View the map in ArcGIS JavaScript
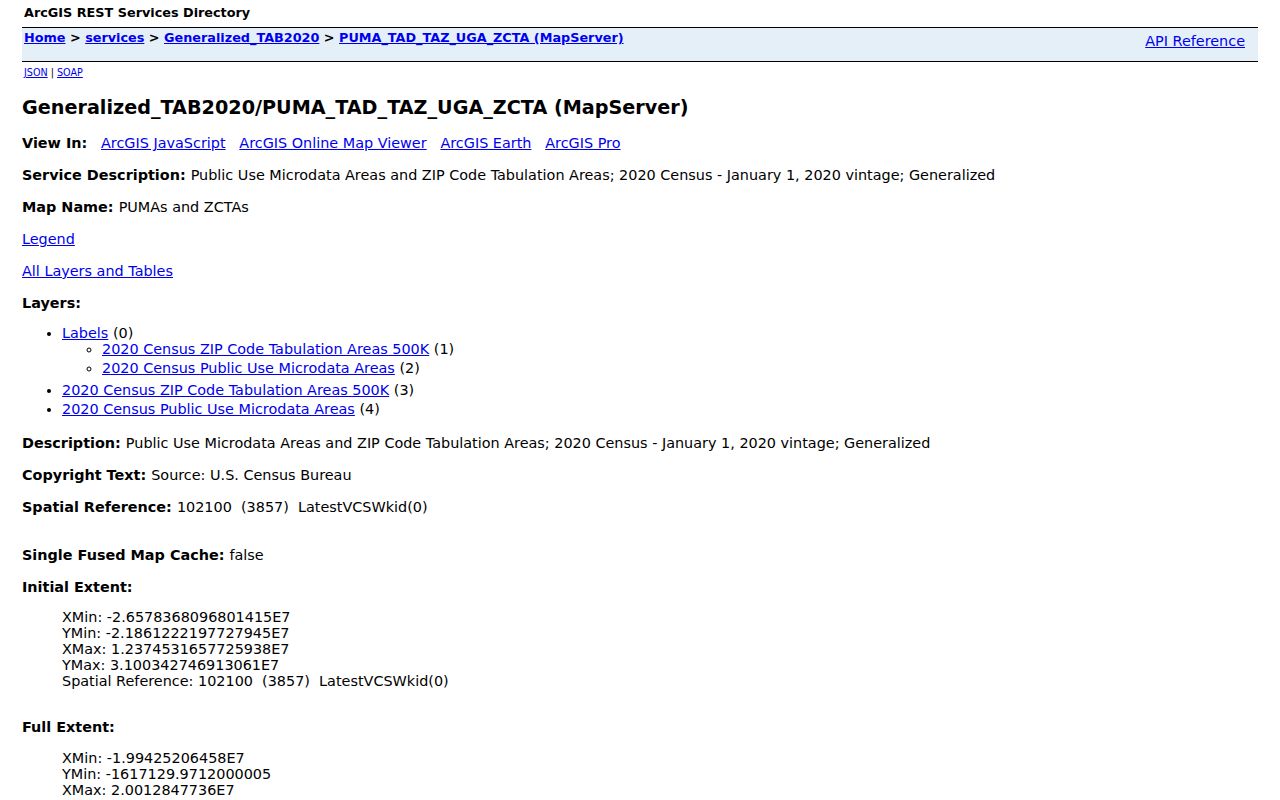Viewport: 1280px width, 800px height. (x=163, y=143)
